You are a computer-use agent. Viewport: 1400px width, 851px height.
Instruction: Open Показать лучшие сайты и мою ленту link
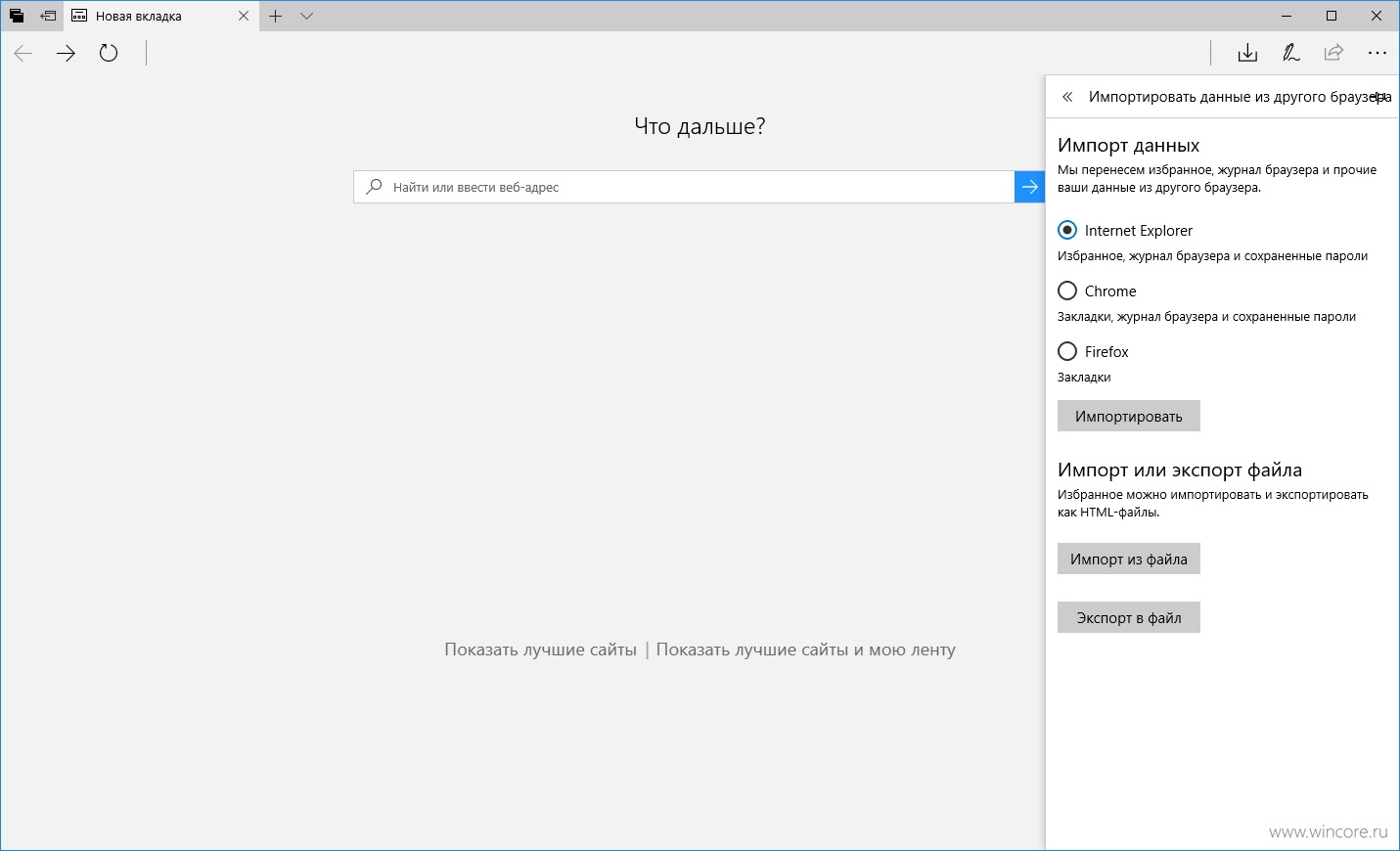[x=806, y=649]
